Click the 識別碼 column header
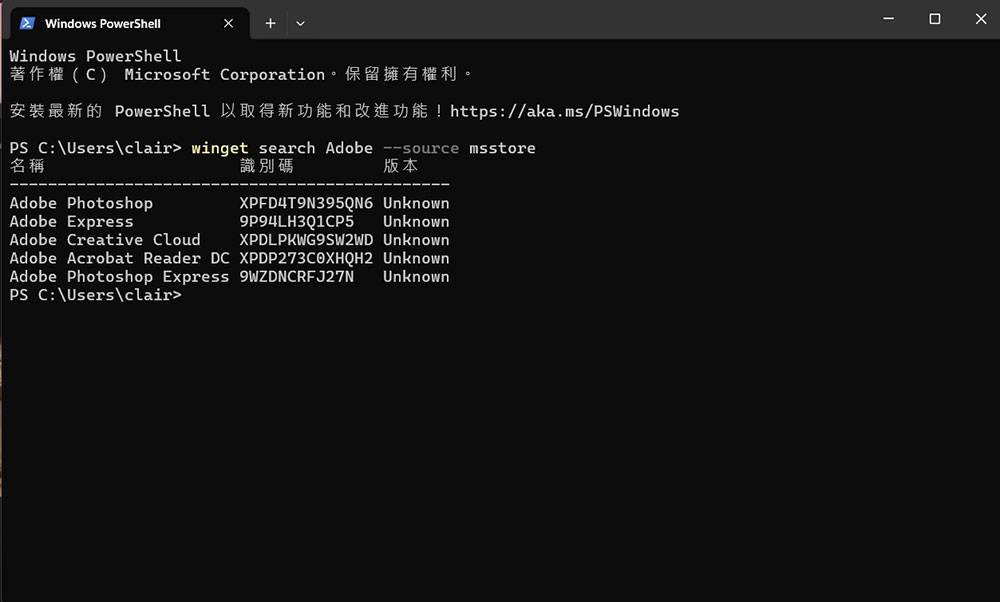This screenshot has height=602, width=1000. [266, 166]
